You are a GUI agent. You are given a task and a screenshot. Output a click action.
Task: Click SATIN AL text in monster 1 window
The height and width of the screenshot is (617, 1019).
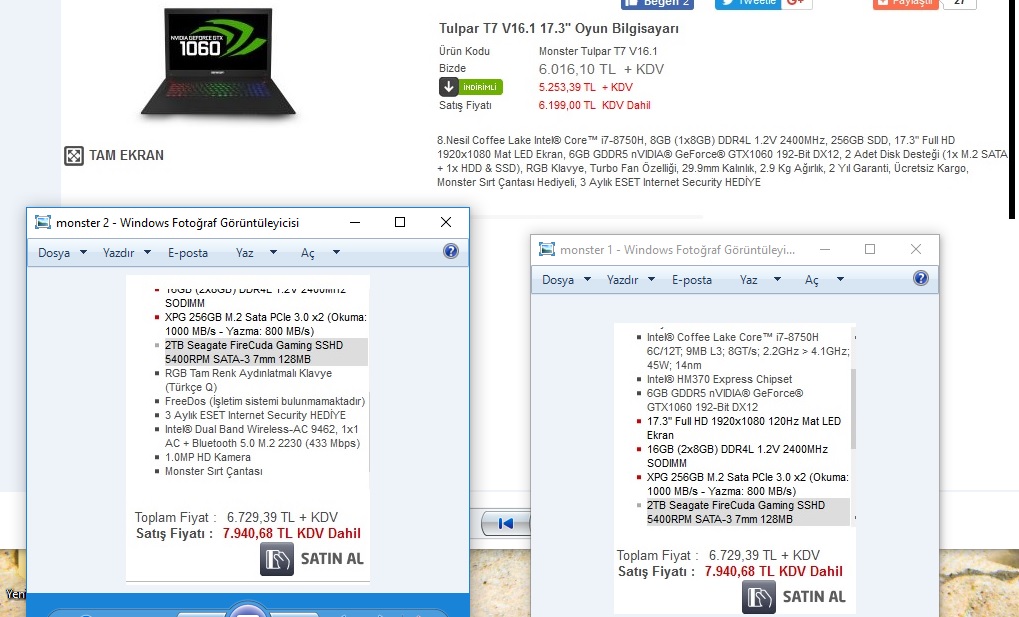(814, 596)
